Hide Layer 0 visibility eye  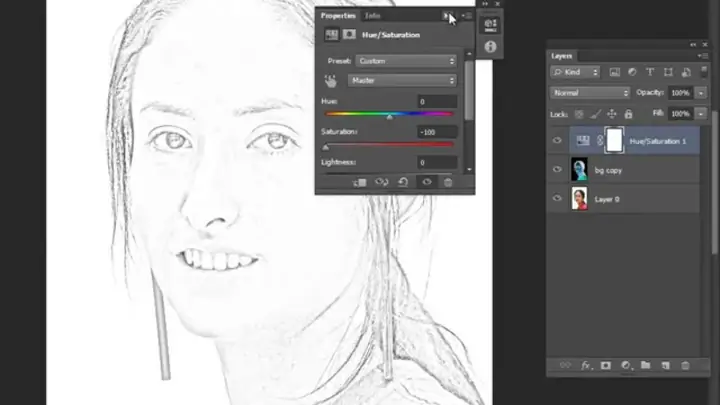(557, 198)
